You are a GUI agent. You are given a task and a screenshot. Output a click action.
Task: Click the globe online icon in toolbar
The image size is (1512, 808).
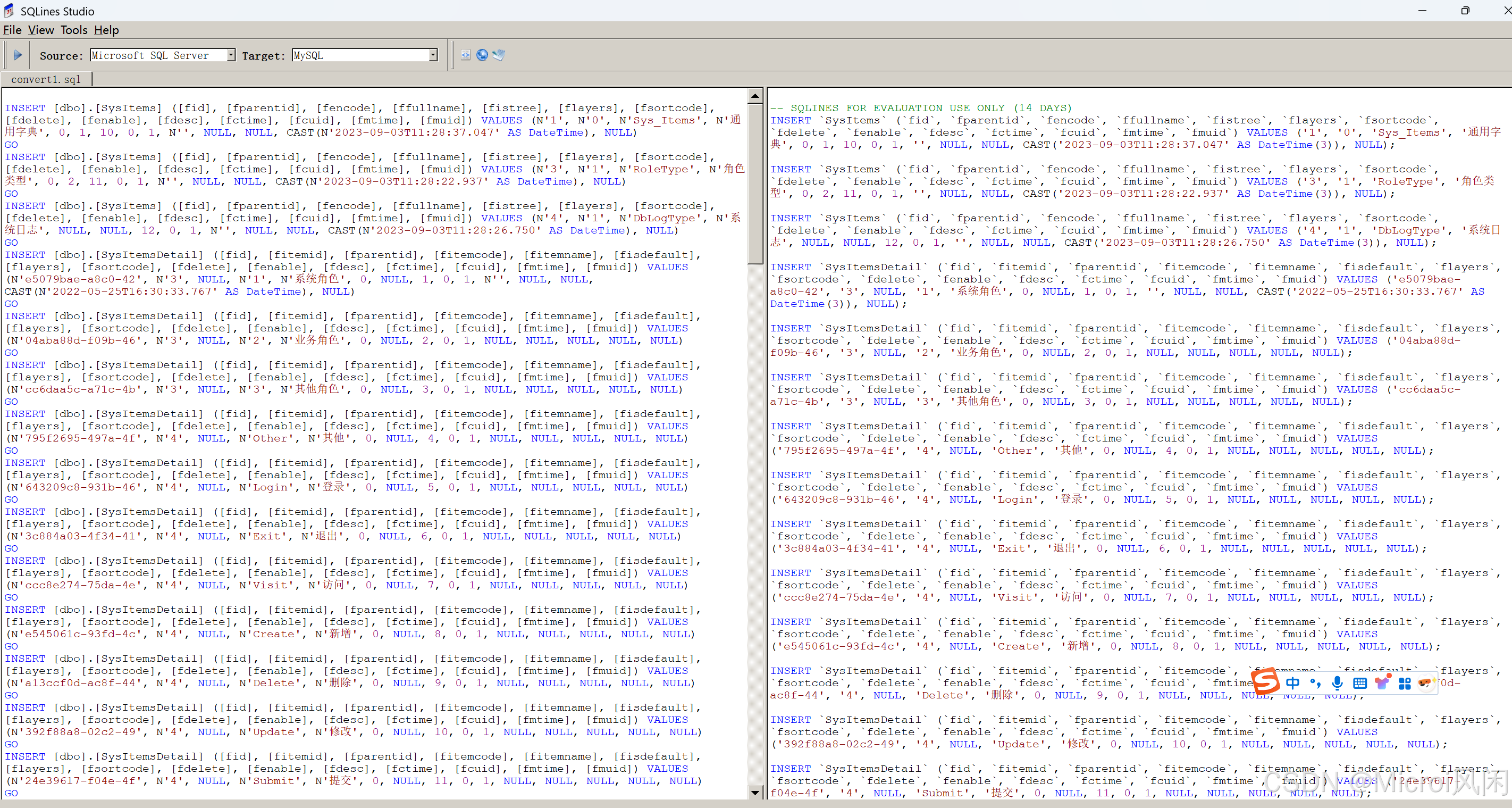482,55
